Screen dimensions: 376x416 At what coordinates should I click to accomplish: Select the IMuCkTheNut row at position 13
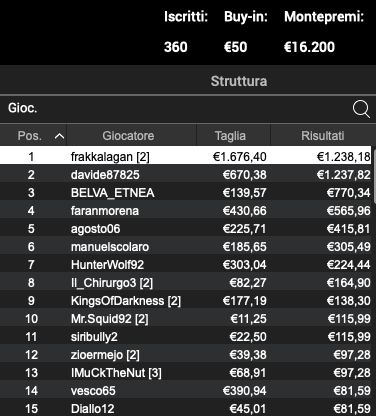[186, 372]
